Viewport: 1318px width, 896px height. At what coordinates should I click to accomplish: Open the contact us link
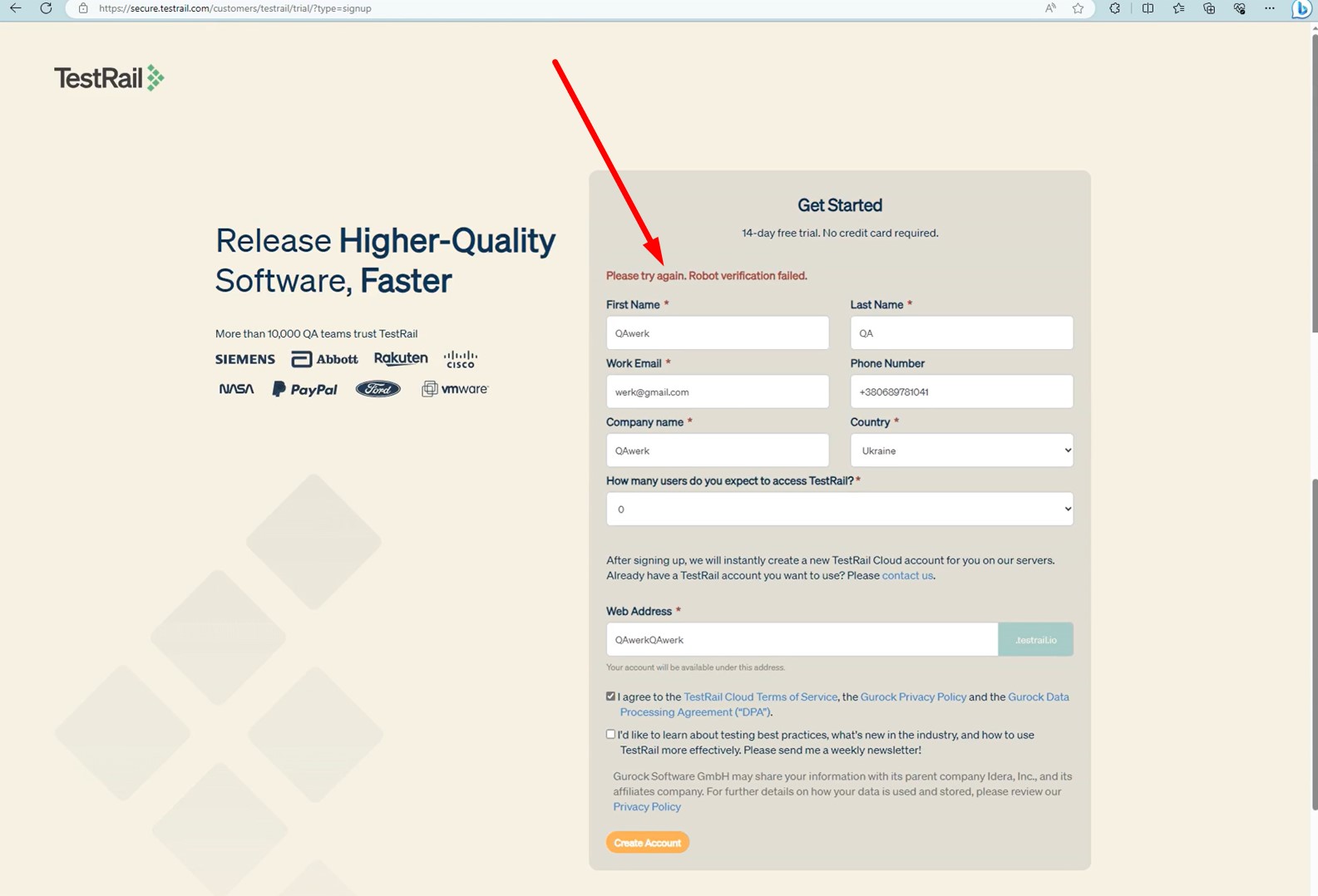coord(907,575)
